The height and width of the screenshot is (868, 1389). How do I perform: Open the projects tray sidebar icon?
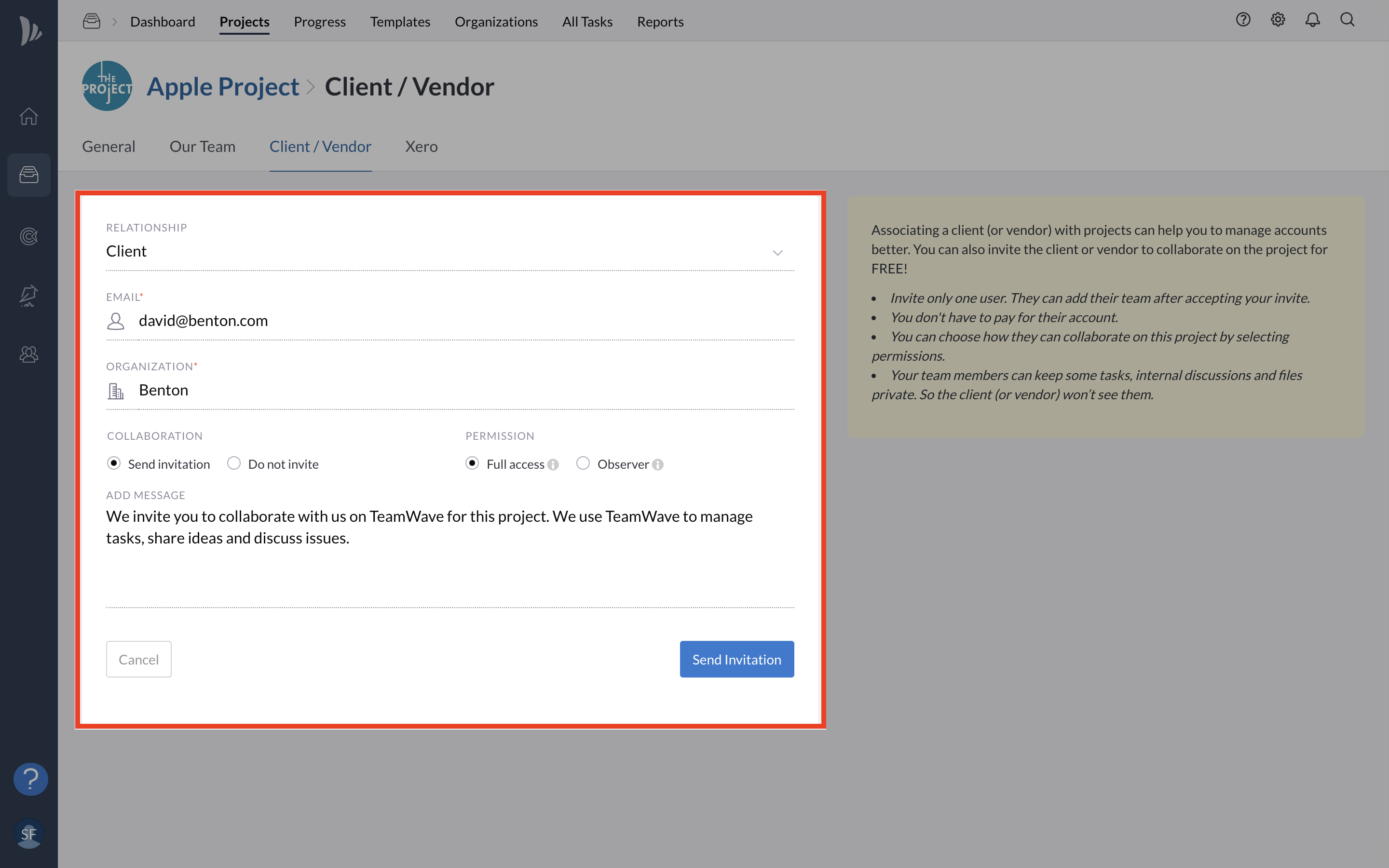[x=29, y=175]
